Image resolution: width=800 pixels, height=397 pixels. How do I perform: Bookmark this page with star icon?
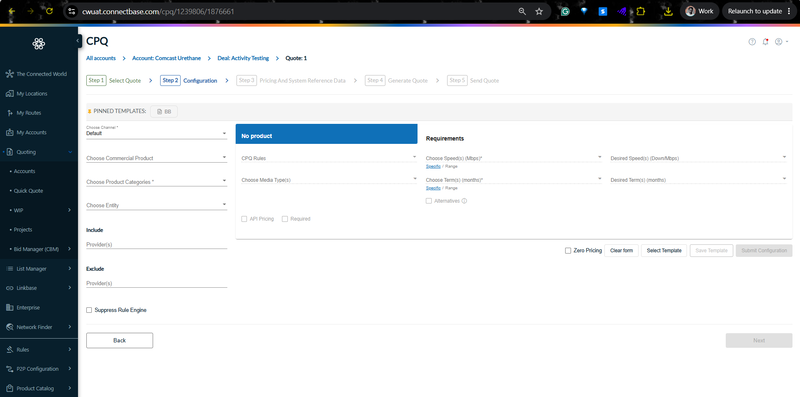[x=539, y=11]
